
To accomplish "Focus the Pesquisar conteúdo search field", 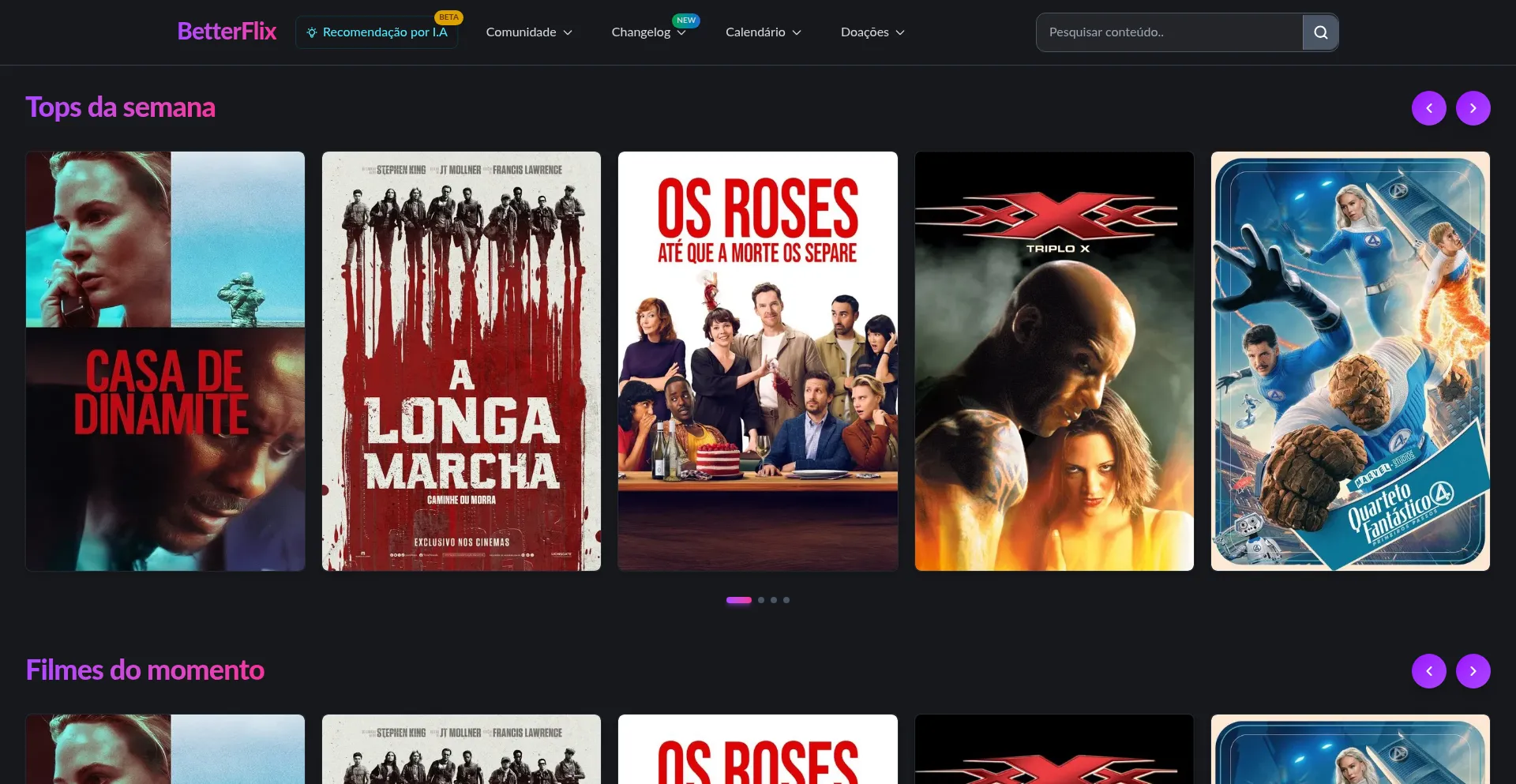I will pyautogui.click(x=1169, y=32).
